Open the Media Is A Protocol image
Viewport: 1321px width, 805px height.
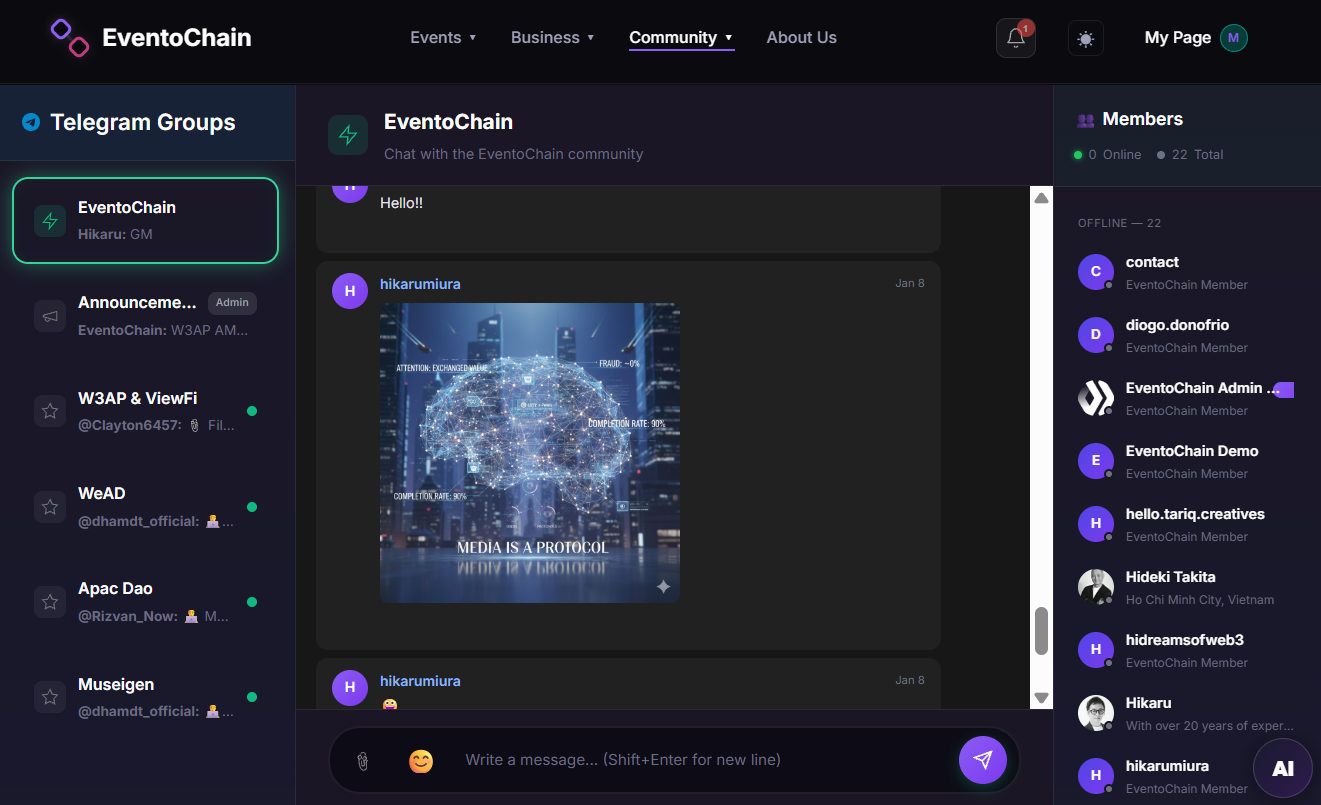point(530,453)
